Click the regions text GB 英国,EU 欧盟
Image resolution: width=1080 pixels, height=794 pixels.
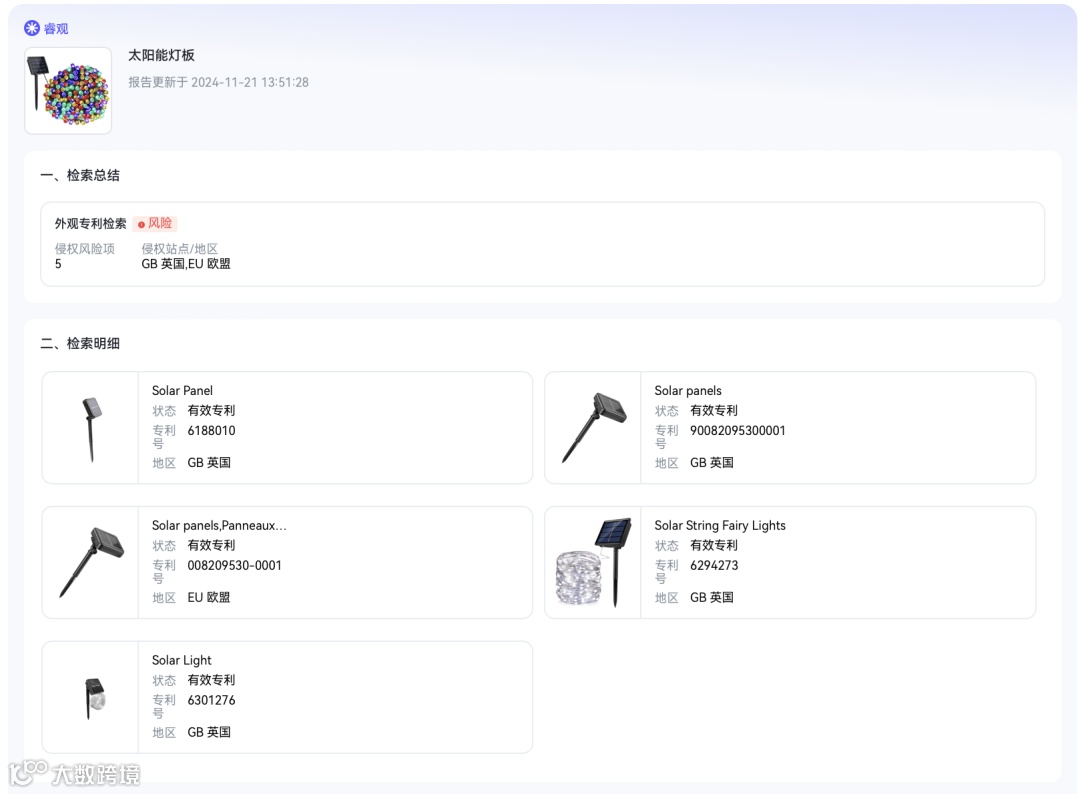point(186,264)
